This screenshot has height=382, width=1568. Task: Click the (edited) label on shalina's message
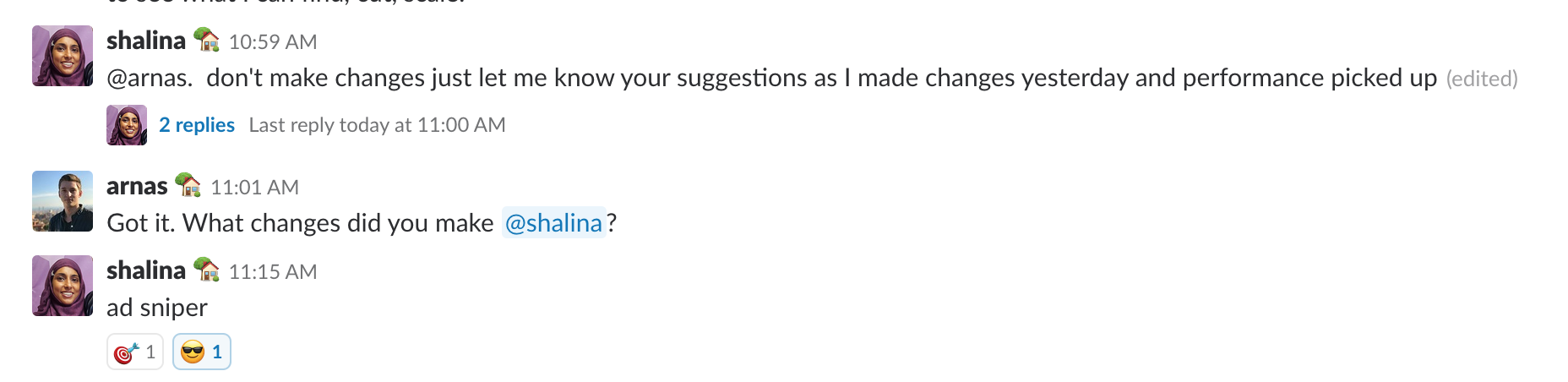[x=1482, y=79]
